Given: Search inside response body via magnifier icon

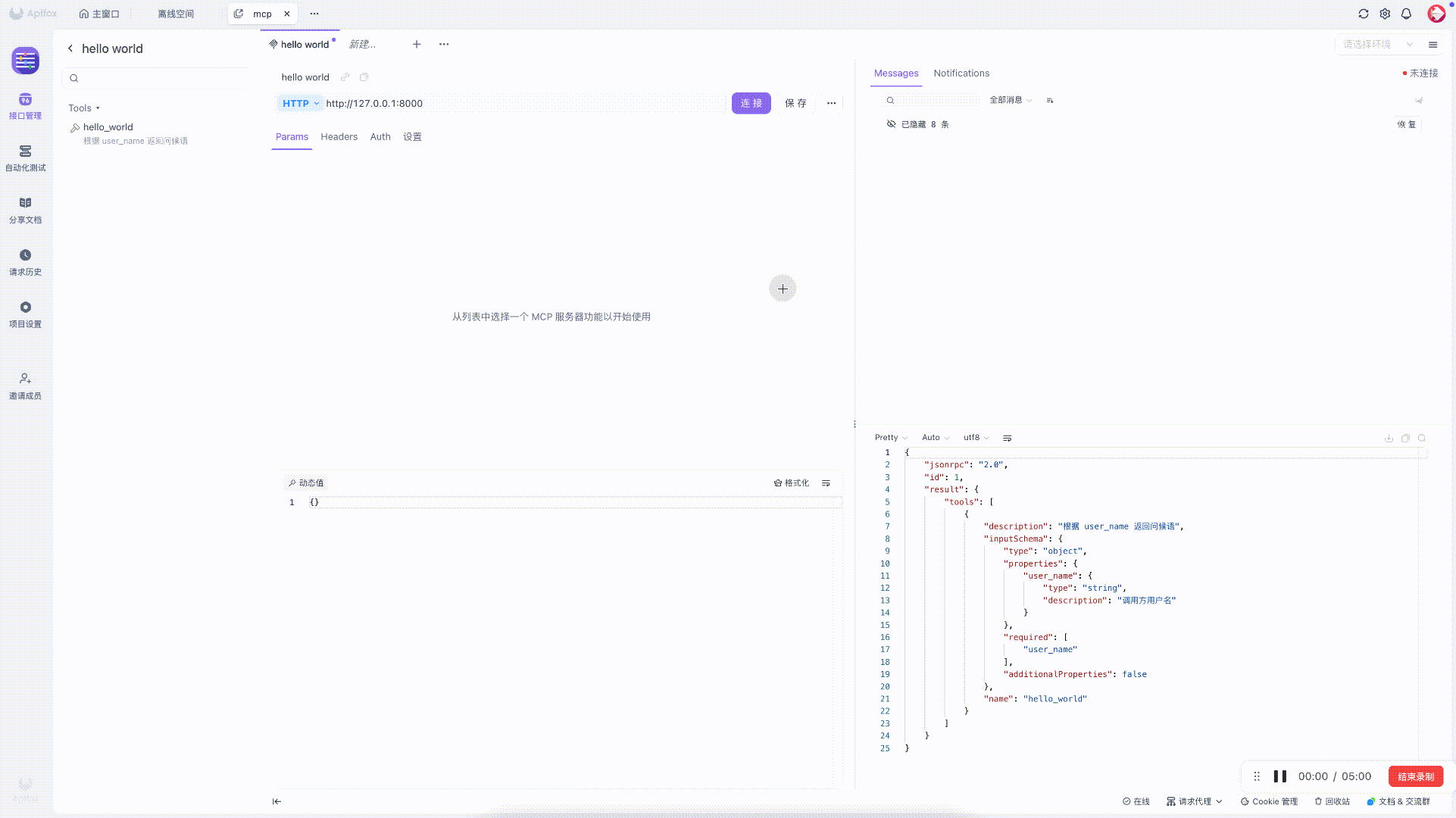Looking at the screenshot, I should pyautogui.click(x=1422, y=438).
